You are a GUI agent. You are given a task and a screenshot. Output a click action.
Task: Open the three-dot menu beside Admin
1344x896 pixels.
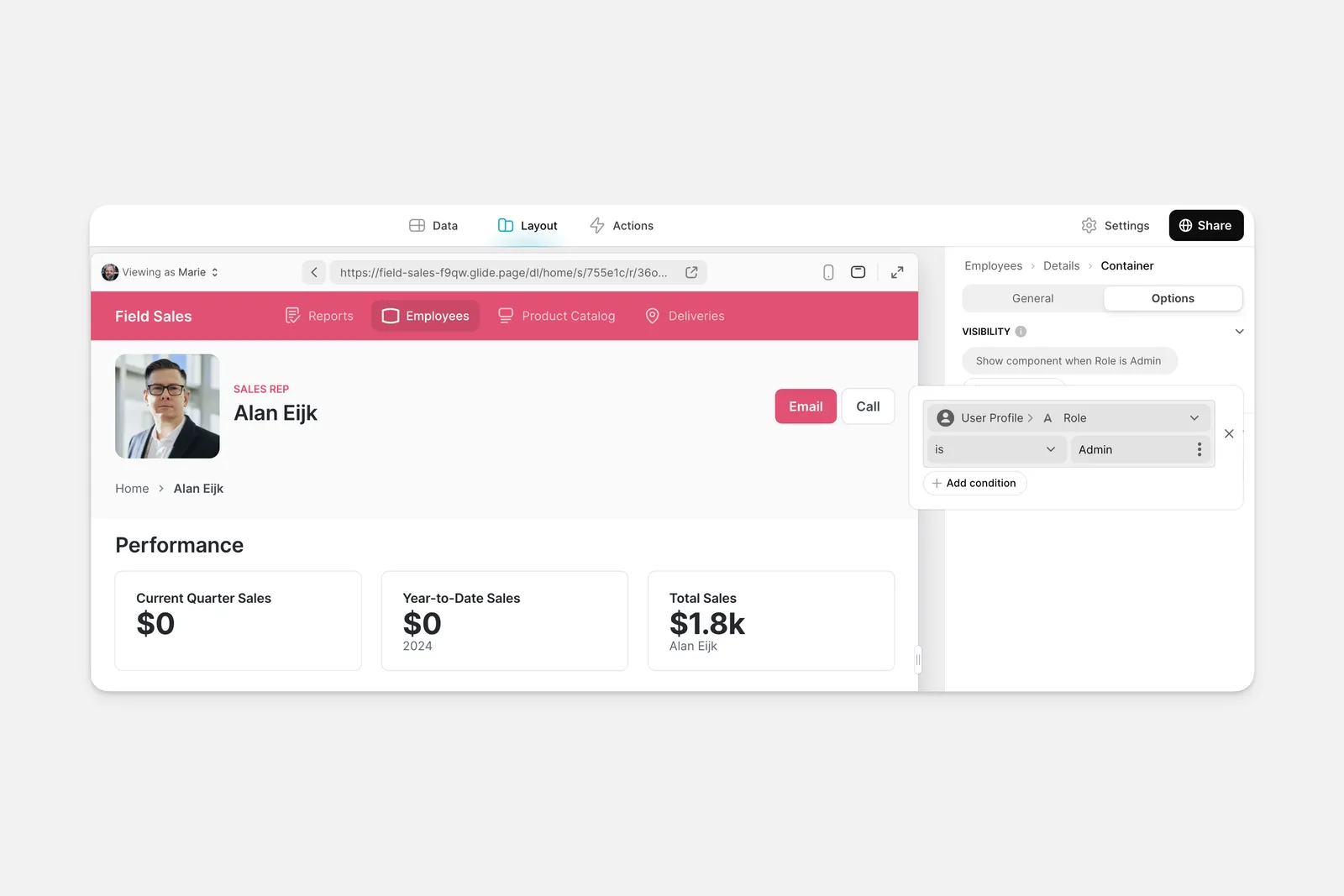tap(1200, 449)
